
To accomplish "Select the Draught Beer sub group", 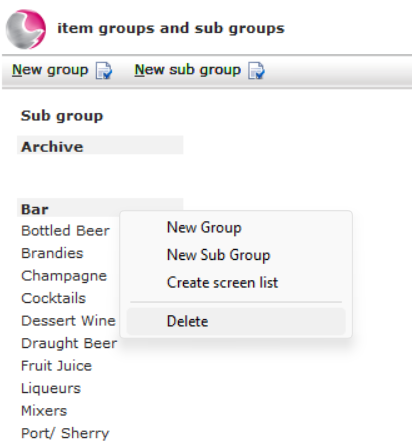I will coord(69,344).
